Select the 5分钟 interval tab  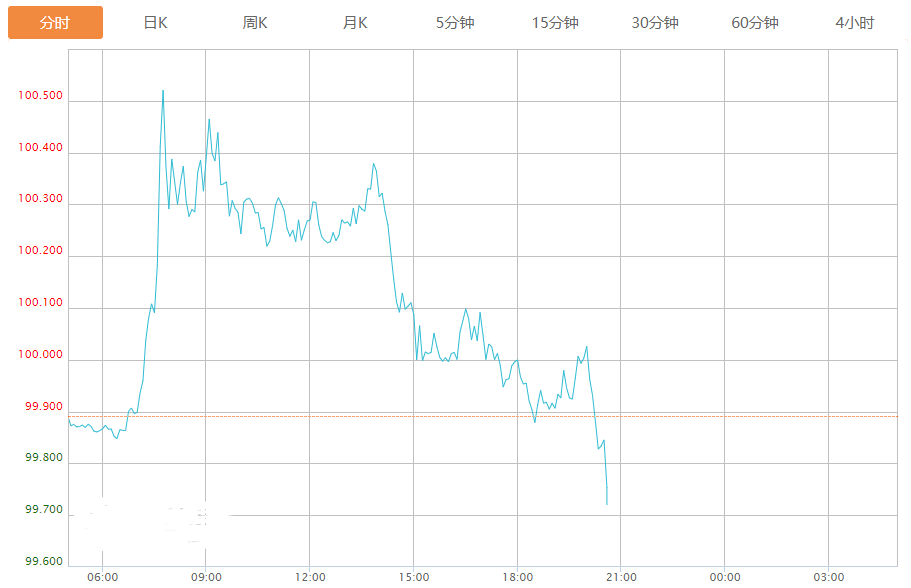(x=455, y=23)
